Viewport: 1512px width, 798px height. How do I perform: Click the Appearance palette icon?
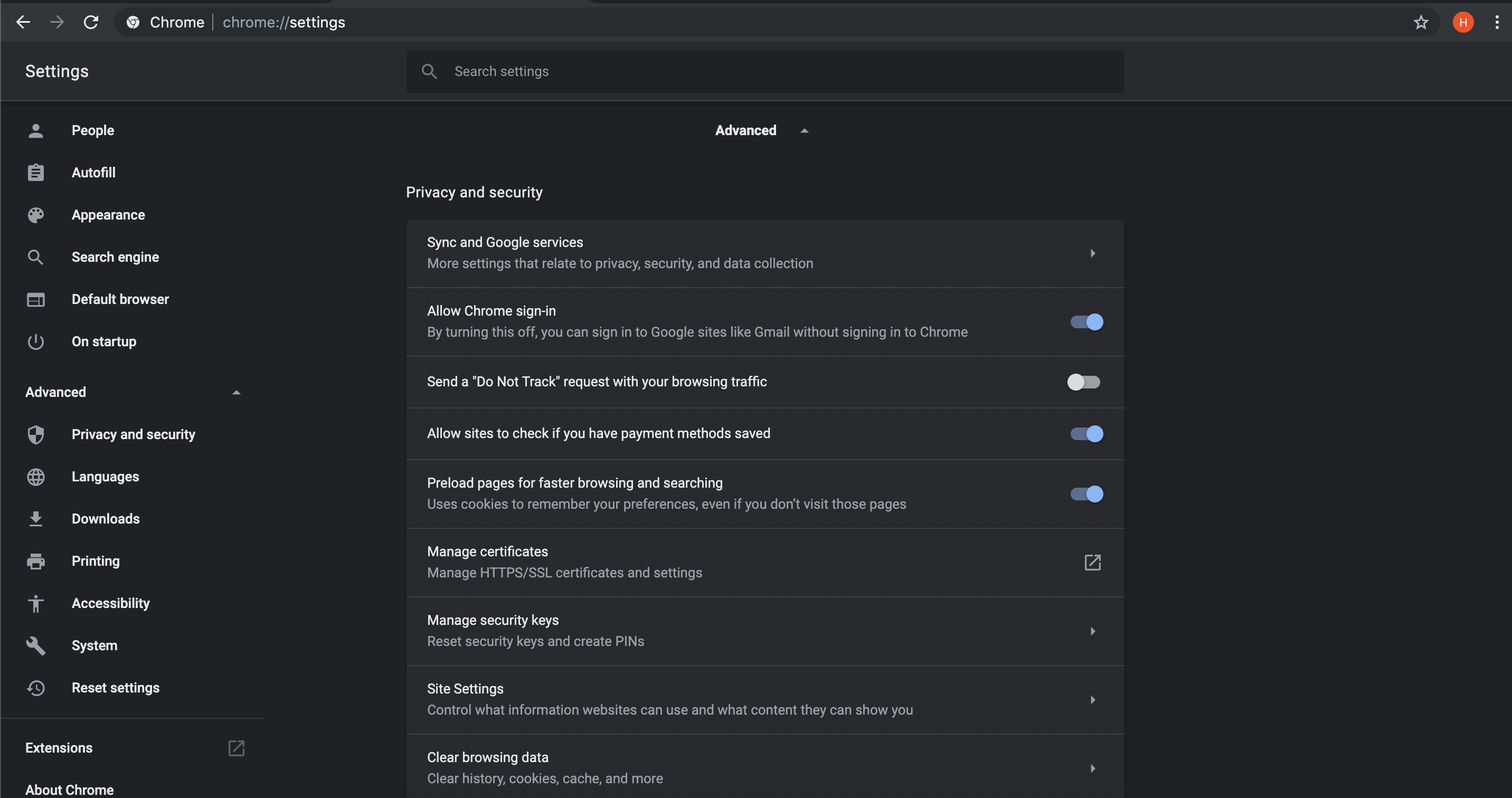coord(36,215)
